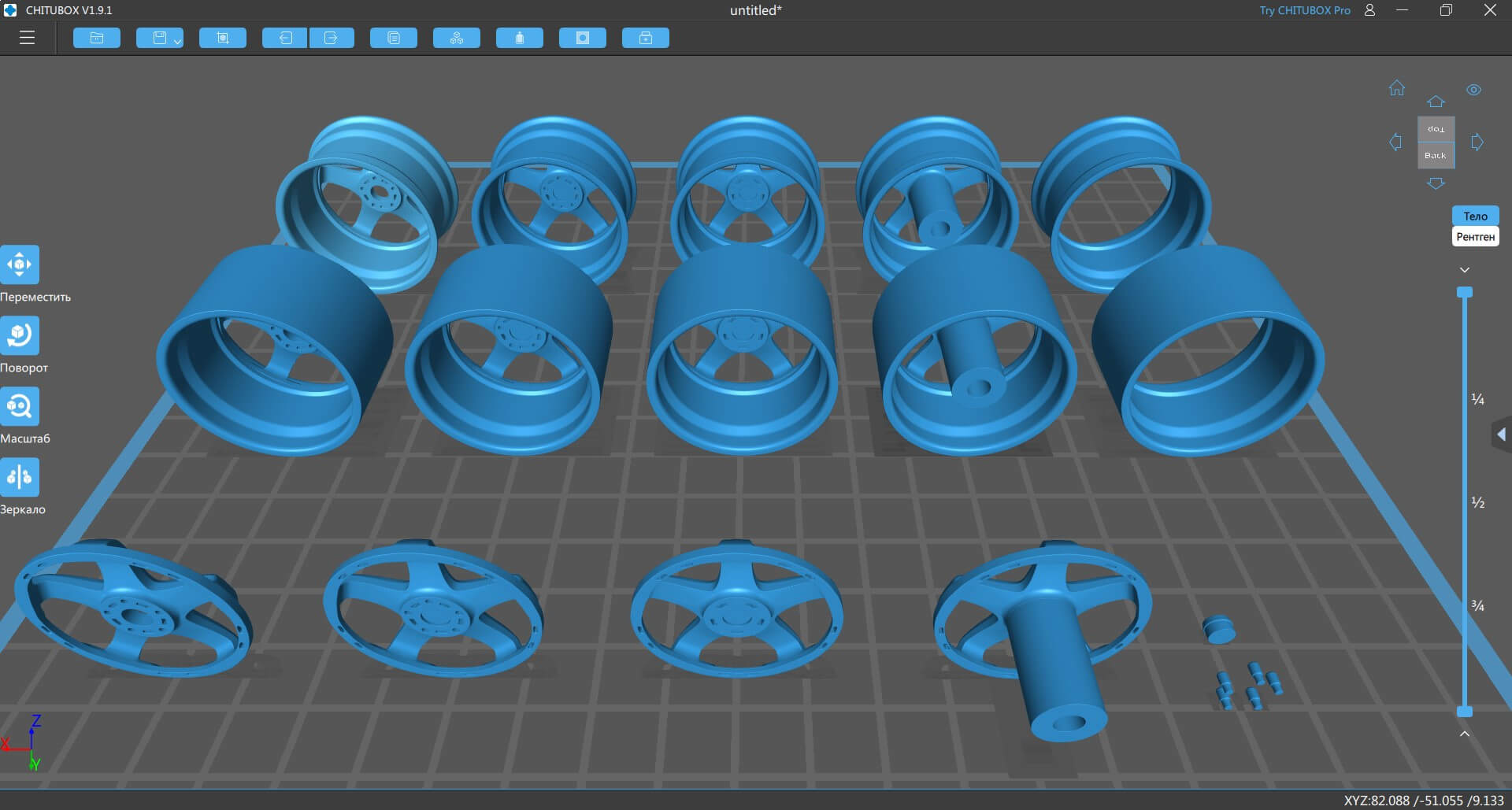Click the open file folder toolbar icon

click(97, 38)
